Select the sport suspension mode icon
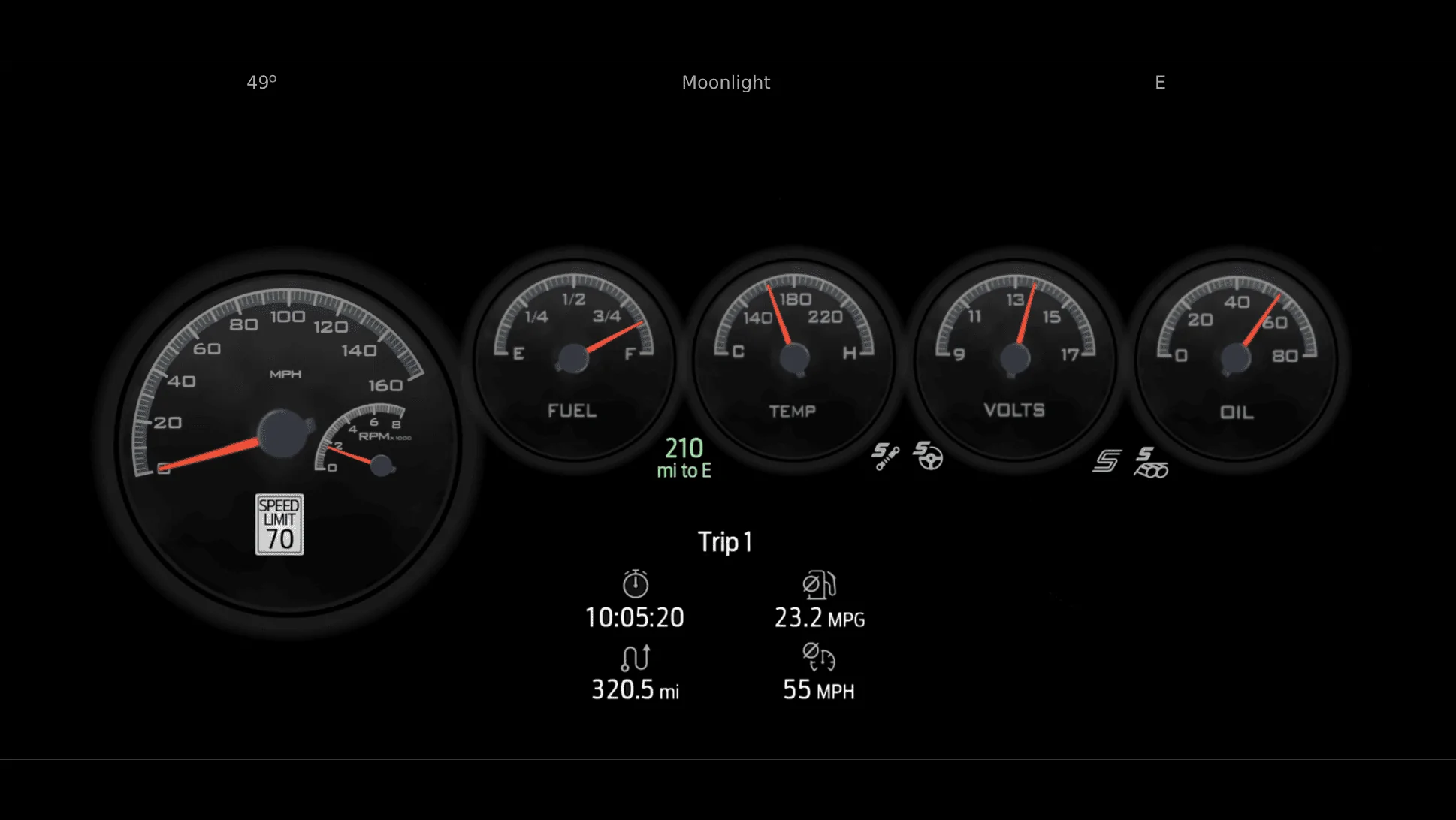The image size is (1456, 820). [886, 456]
